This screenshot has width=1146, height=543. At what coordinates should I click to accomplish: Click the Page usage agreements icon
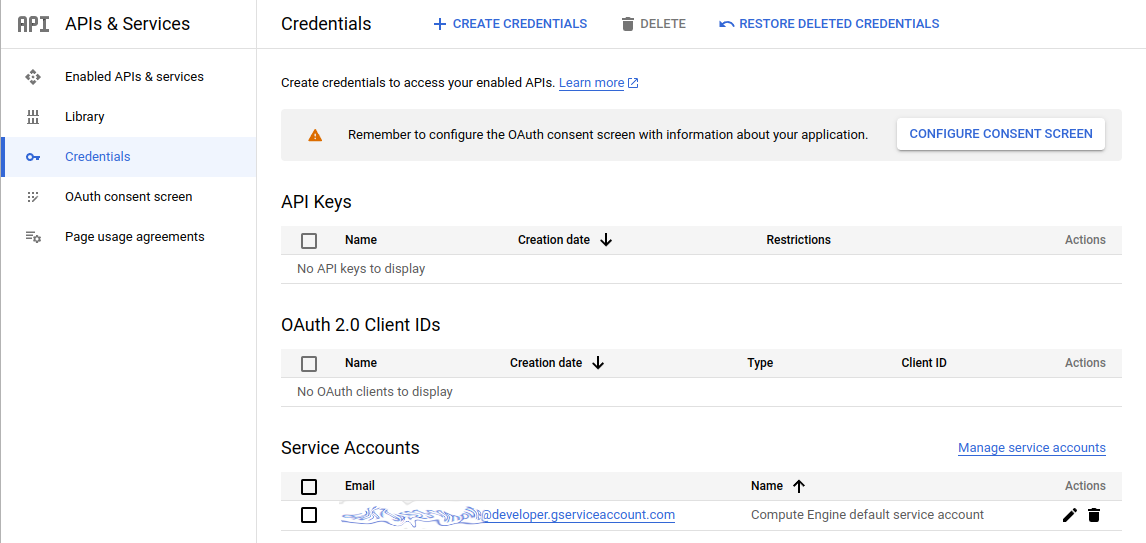point(33,237)
